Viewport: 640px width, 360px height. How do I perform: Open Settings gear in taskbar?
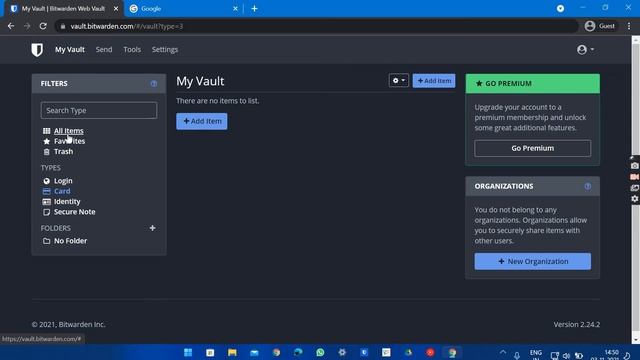[342, 353]
